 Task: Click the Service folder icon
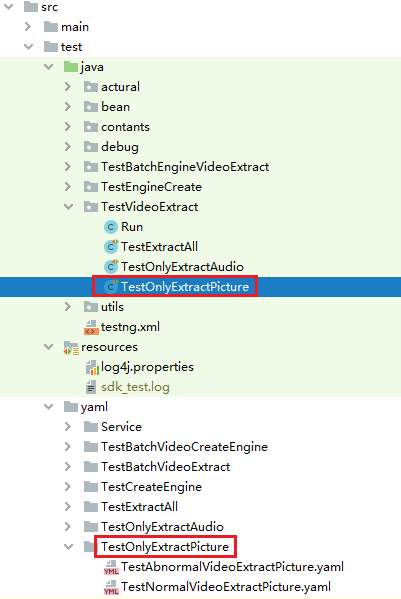click(x=91, y=426)
